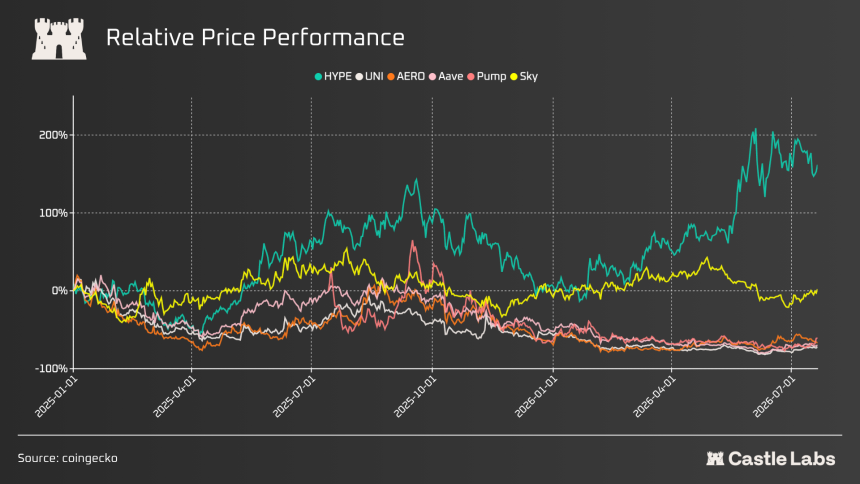Click the 2026-01-01 x-axis date label

coord(535,397)
